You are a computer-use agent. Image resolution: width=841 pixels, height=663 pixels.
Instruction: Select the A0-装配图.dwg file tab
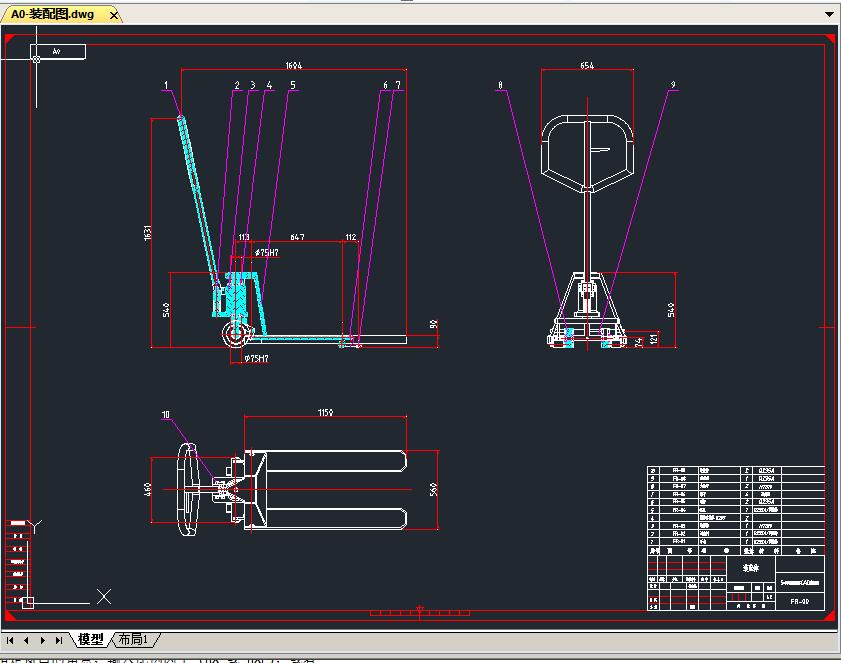pyautogui.click(x=56, y=15)
